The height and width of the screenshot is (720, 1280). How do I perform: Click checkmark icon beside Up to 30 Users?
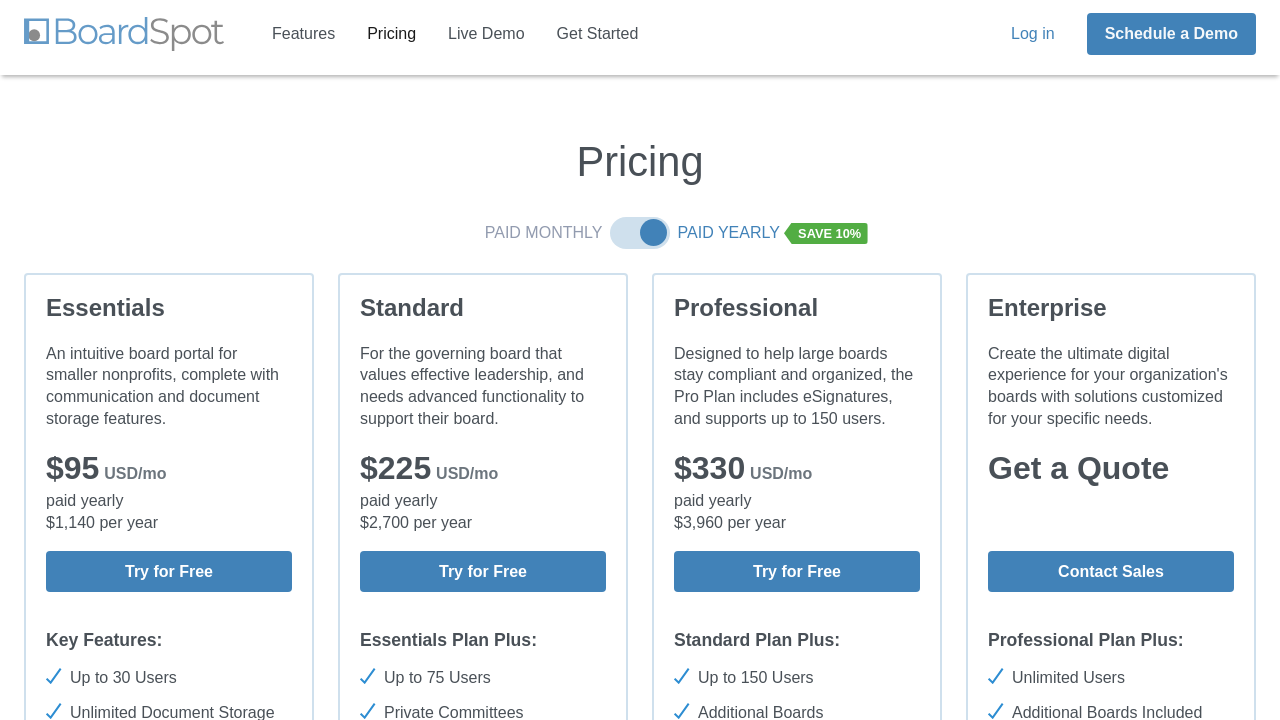point(54,677)
